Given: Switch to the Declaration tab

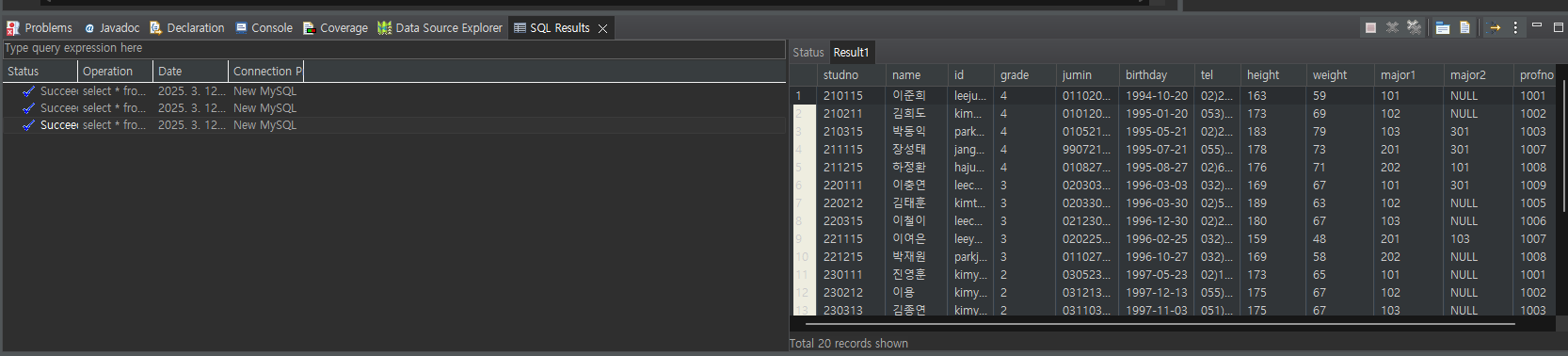Looking at the screenshot, I should pyautogui.click(x=187, y=28).
